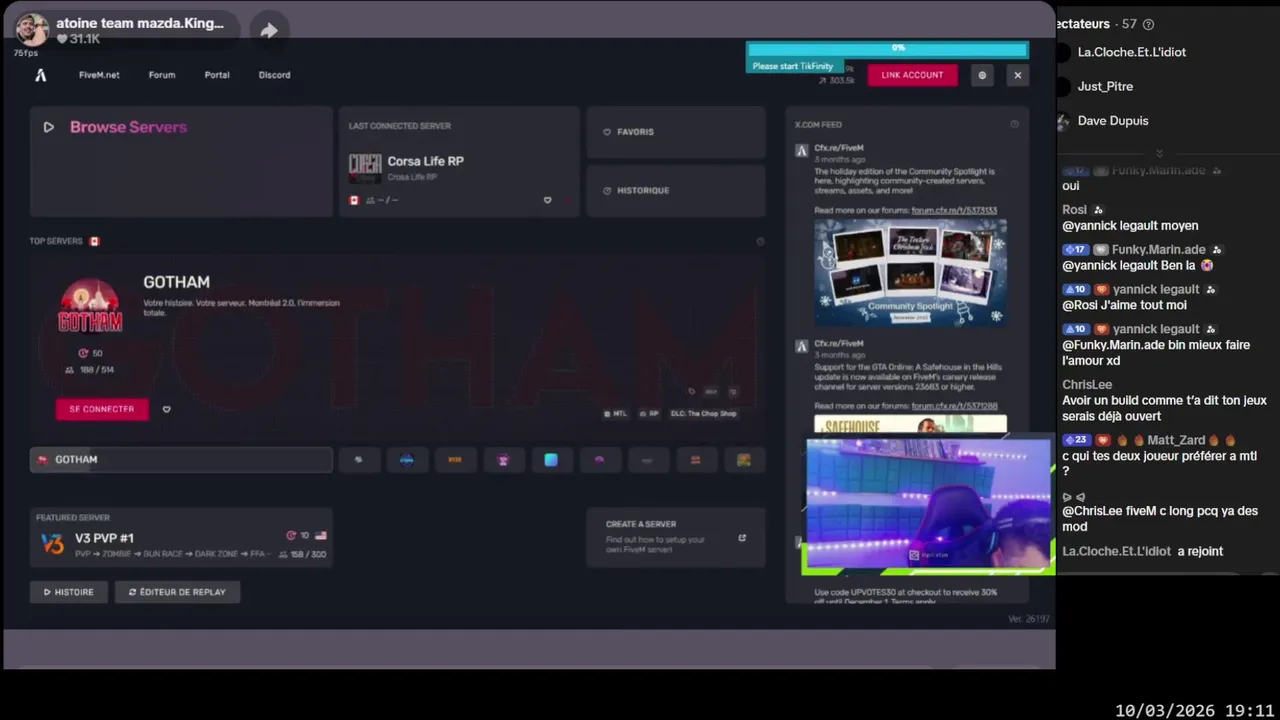The image size is (1280, 720).
Task: Click Funky.Marin.ade name above 'Ben la' message
Action: pos(1159,250)
